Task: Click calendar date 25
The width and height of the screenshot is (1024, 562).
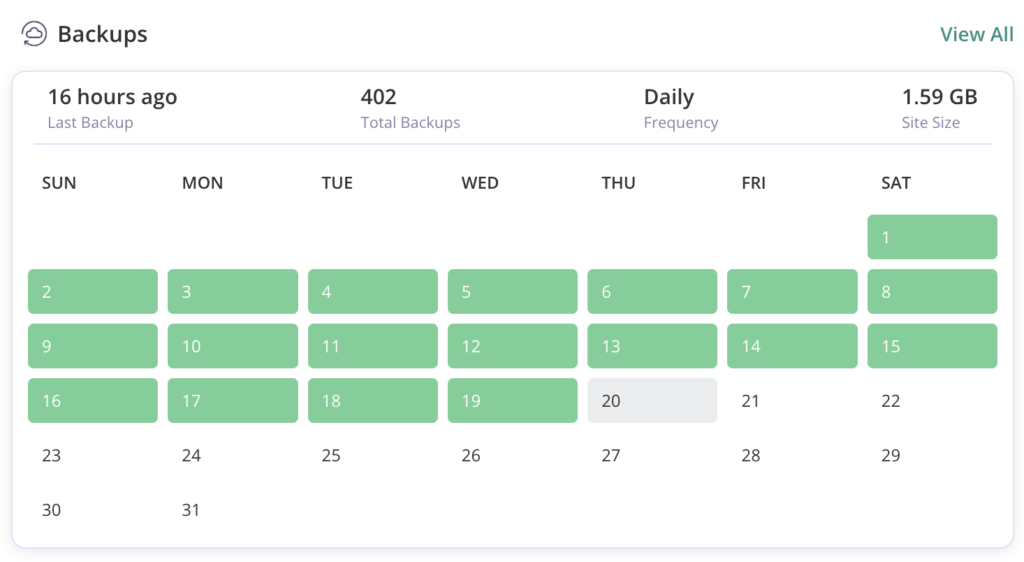Action: pyautogui.click(x=331, y=456)
